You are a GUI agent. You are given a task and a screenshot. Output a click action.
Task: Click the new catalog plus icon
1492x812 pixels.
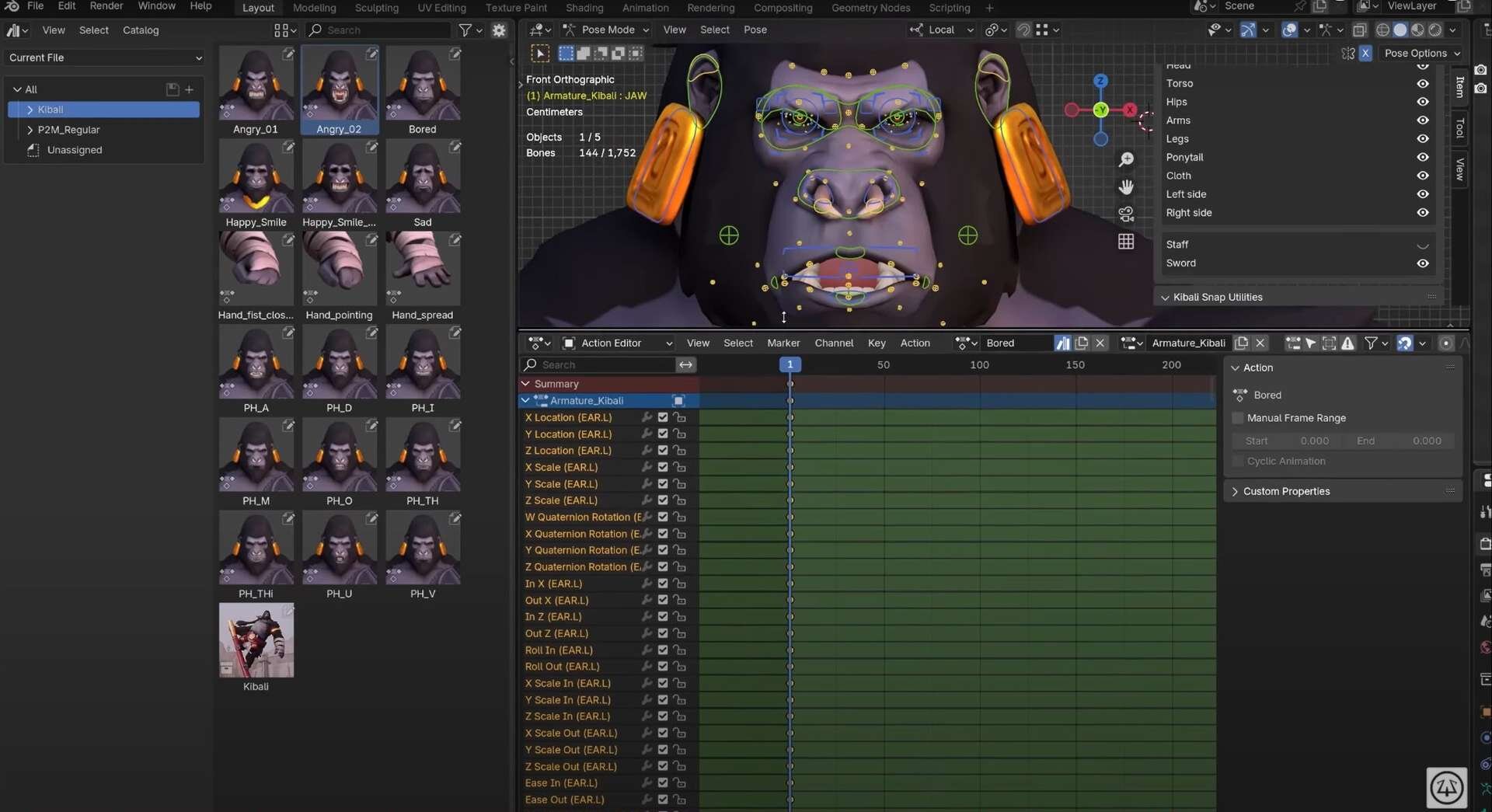tap(189, 89)
